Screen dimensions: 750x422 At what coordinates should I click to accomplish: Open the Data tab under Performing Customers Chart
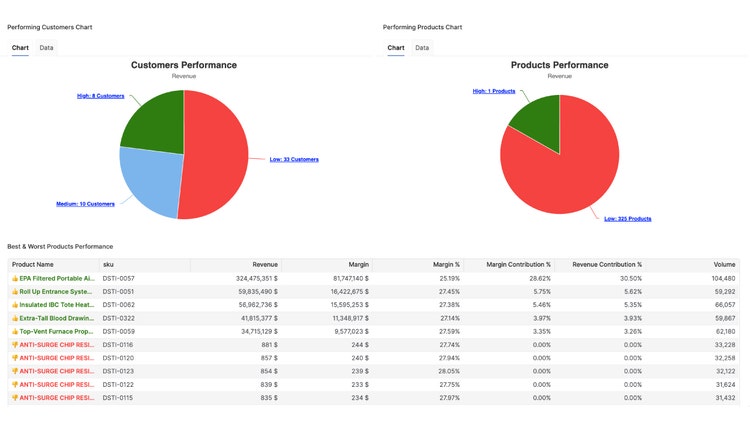(x=46, y=48)
